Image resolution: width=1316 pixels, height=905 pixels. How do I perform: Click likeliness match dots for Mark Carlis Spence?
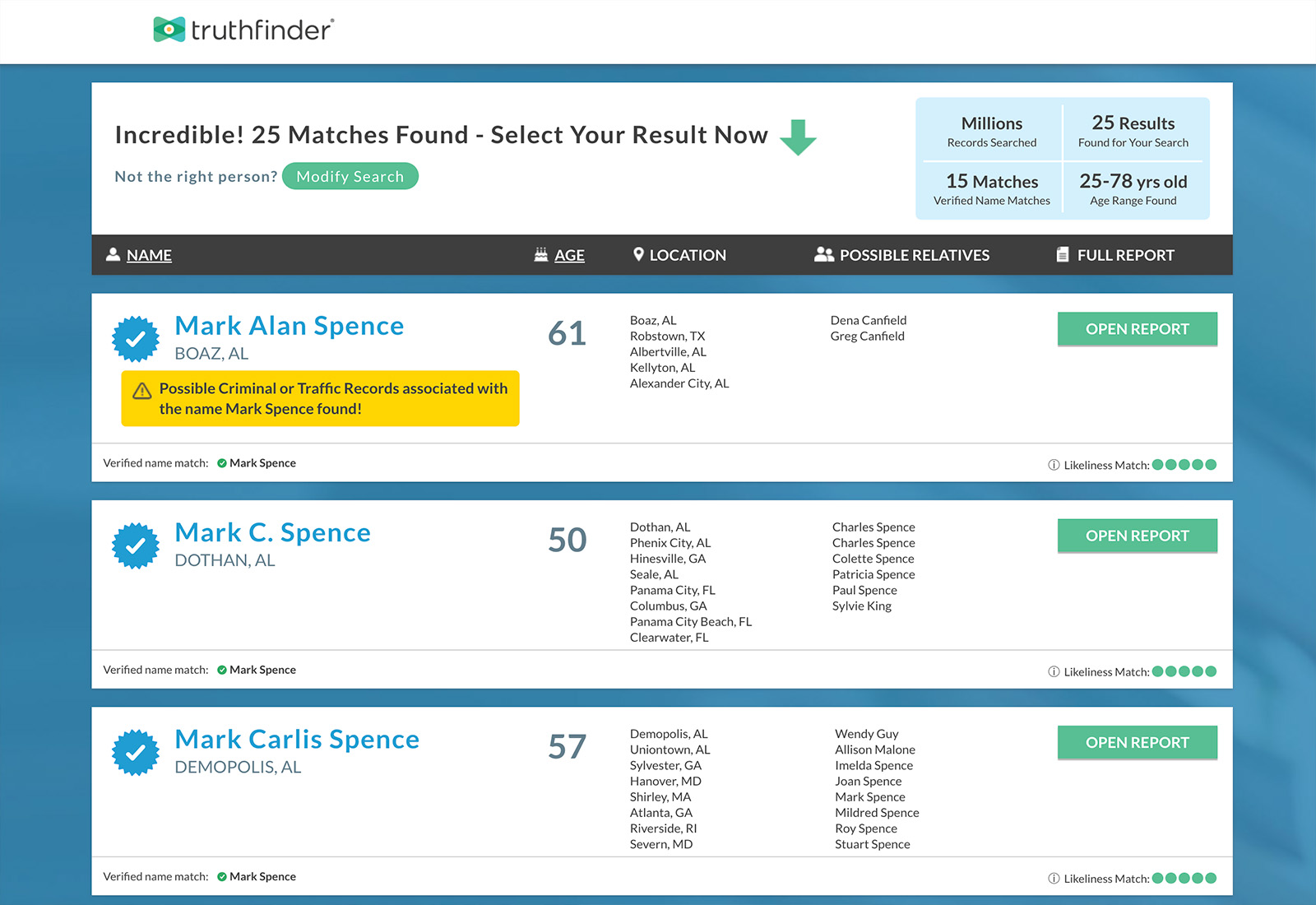tap(1184, 878)
